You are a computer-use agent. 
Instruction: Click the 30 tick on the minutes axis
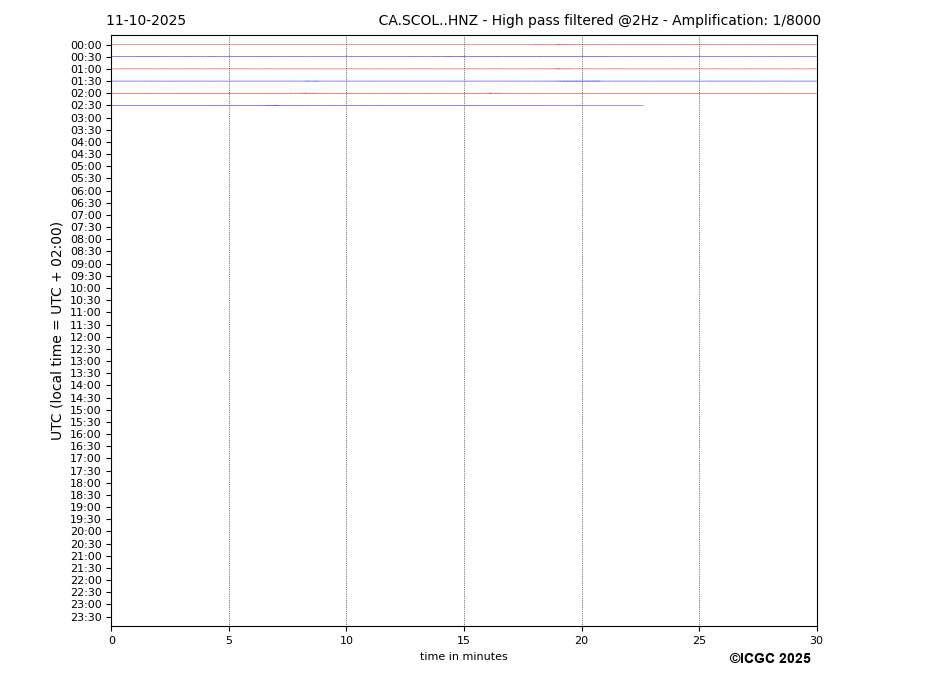click(816, 640)
